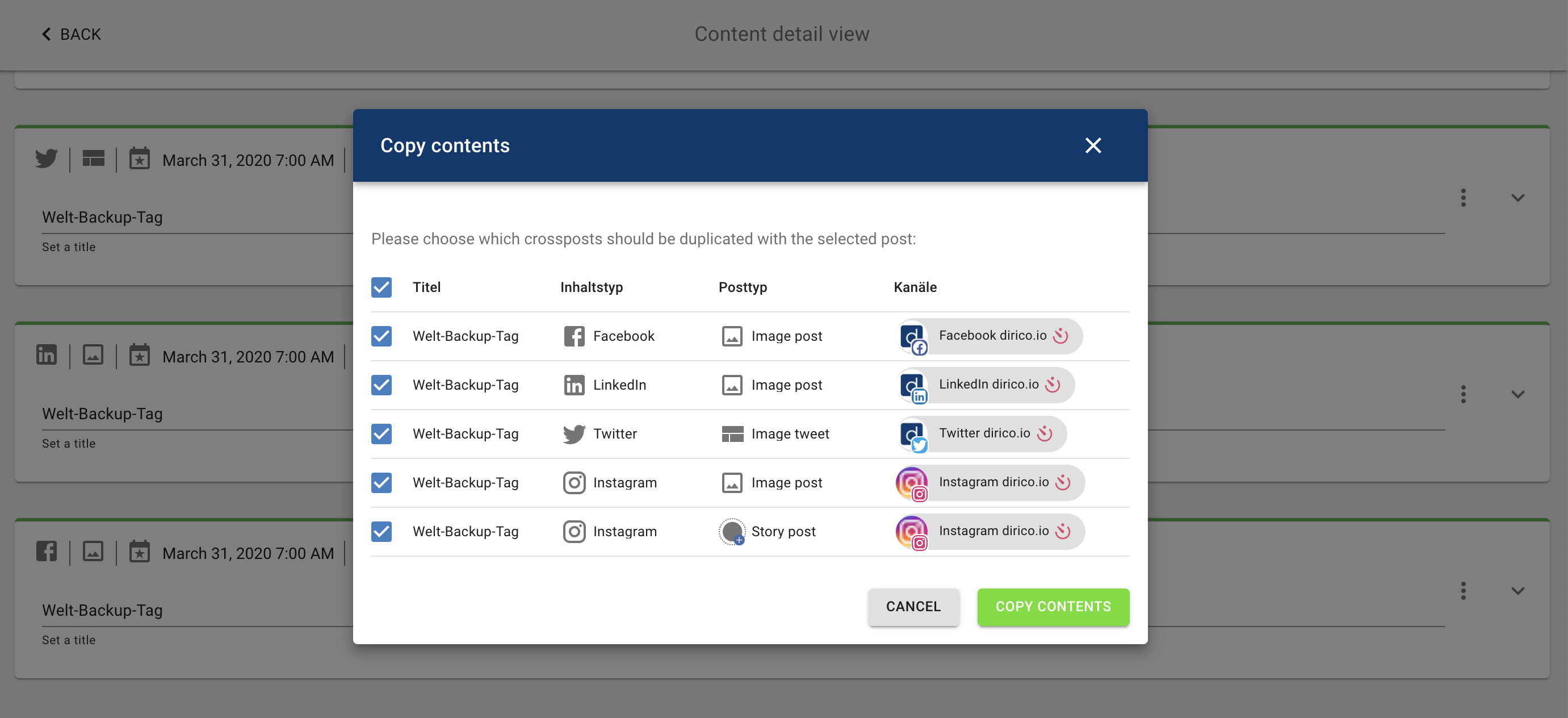Click the Inhaltstyp column header
Screen dimensions: 1568x718
[x=591, y=287]
